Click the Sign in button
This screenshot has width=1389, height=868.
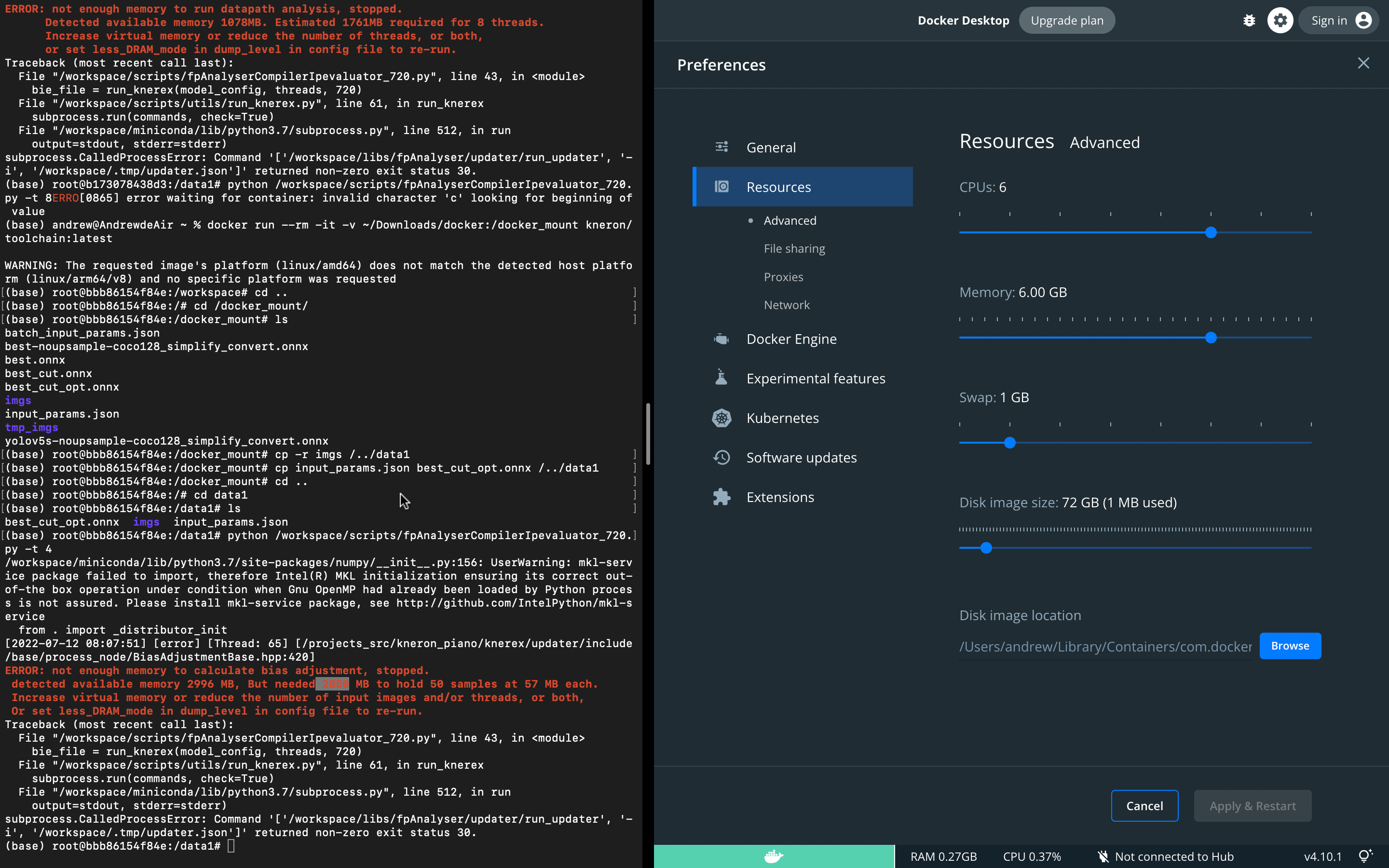pyautogui.click(x=1338, y=21)
